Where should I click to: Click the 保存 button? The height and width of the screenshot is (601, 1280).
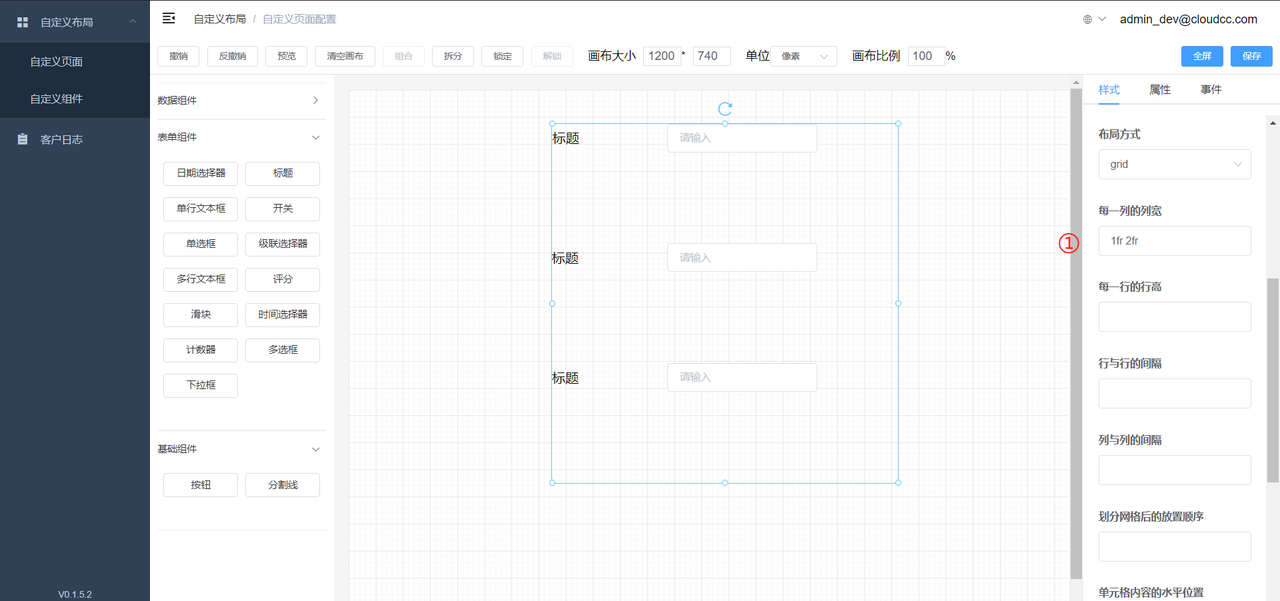tap(1251, 56)
